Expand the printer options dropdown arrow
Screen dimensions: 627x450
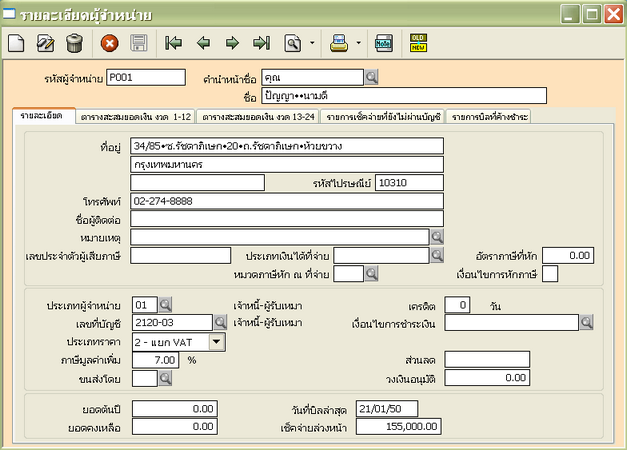[x=357, y=44]
